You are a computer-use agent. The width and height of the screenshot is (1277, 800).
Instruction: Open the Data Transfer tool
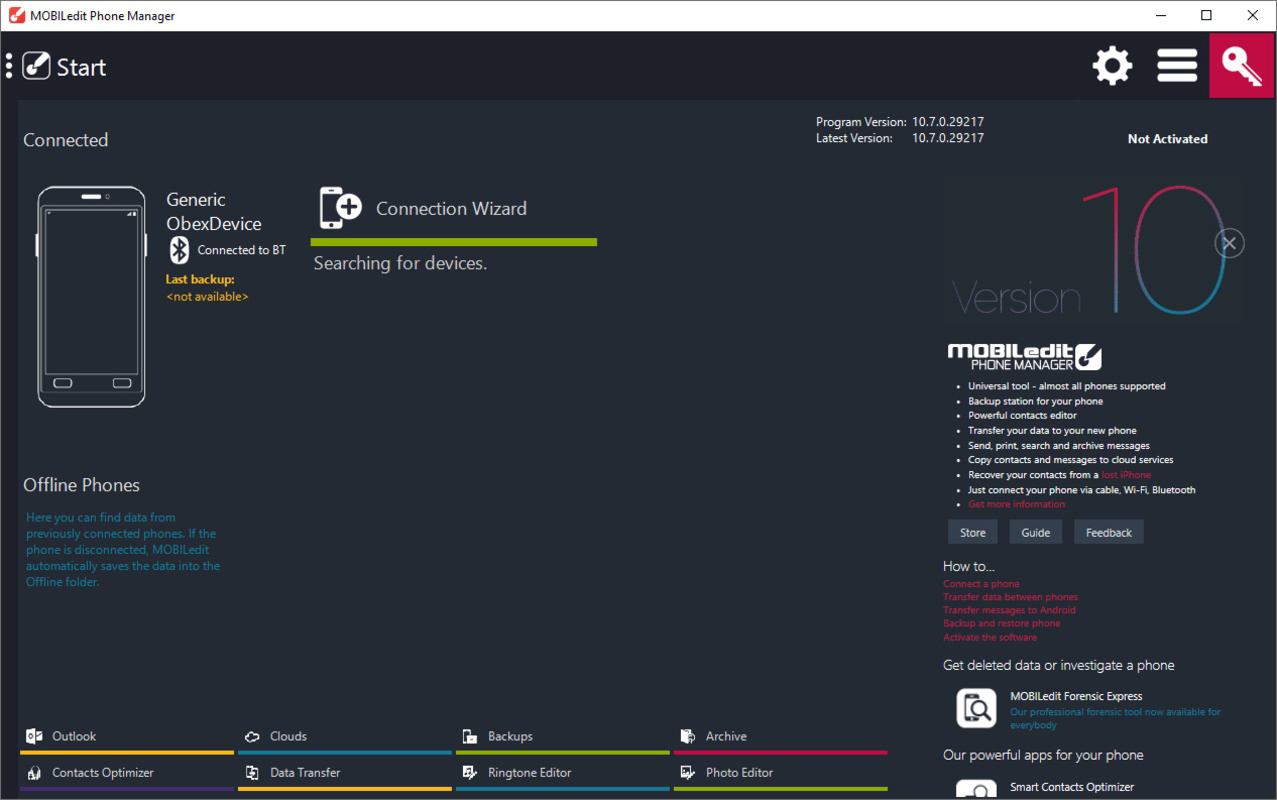coord(344,774)
